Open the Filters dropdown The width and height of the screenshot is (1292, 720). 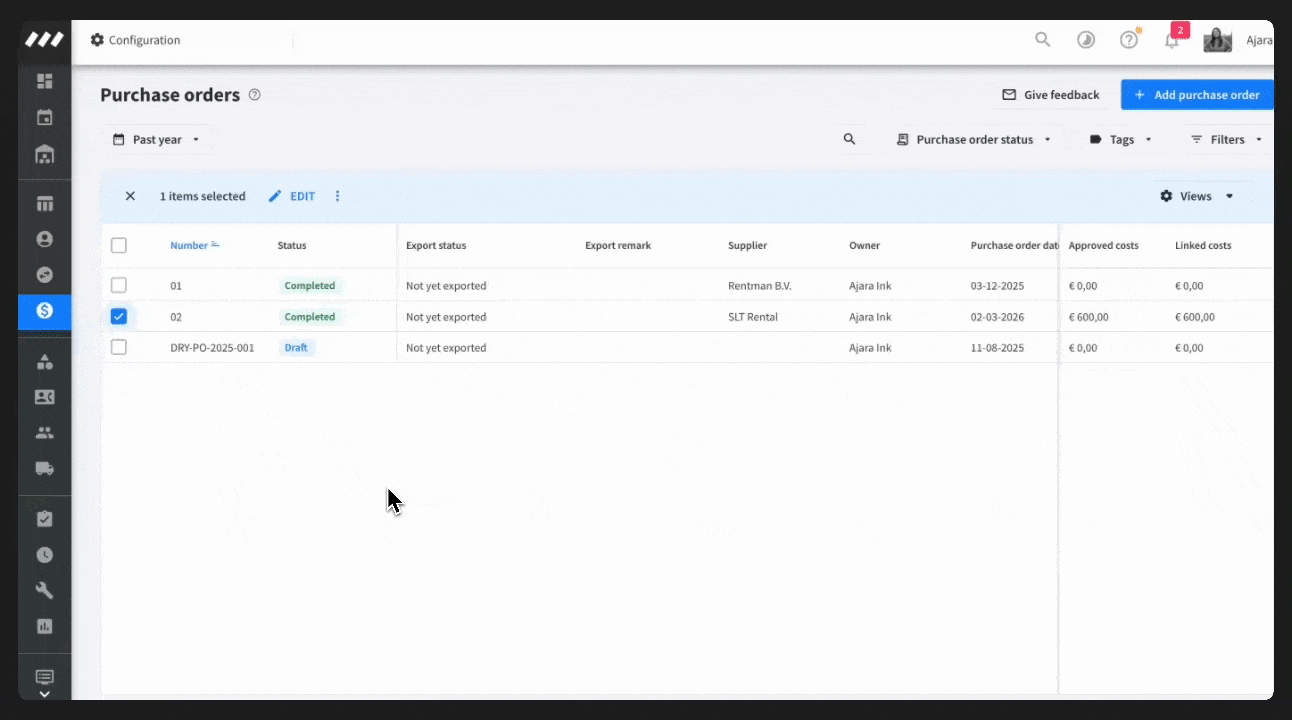(x=1227, y=139)
